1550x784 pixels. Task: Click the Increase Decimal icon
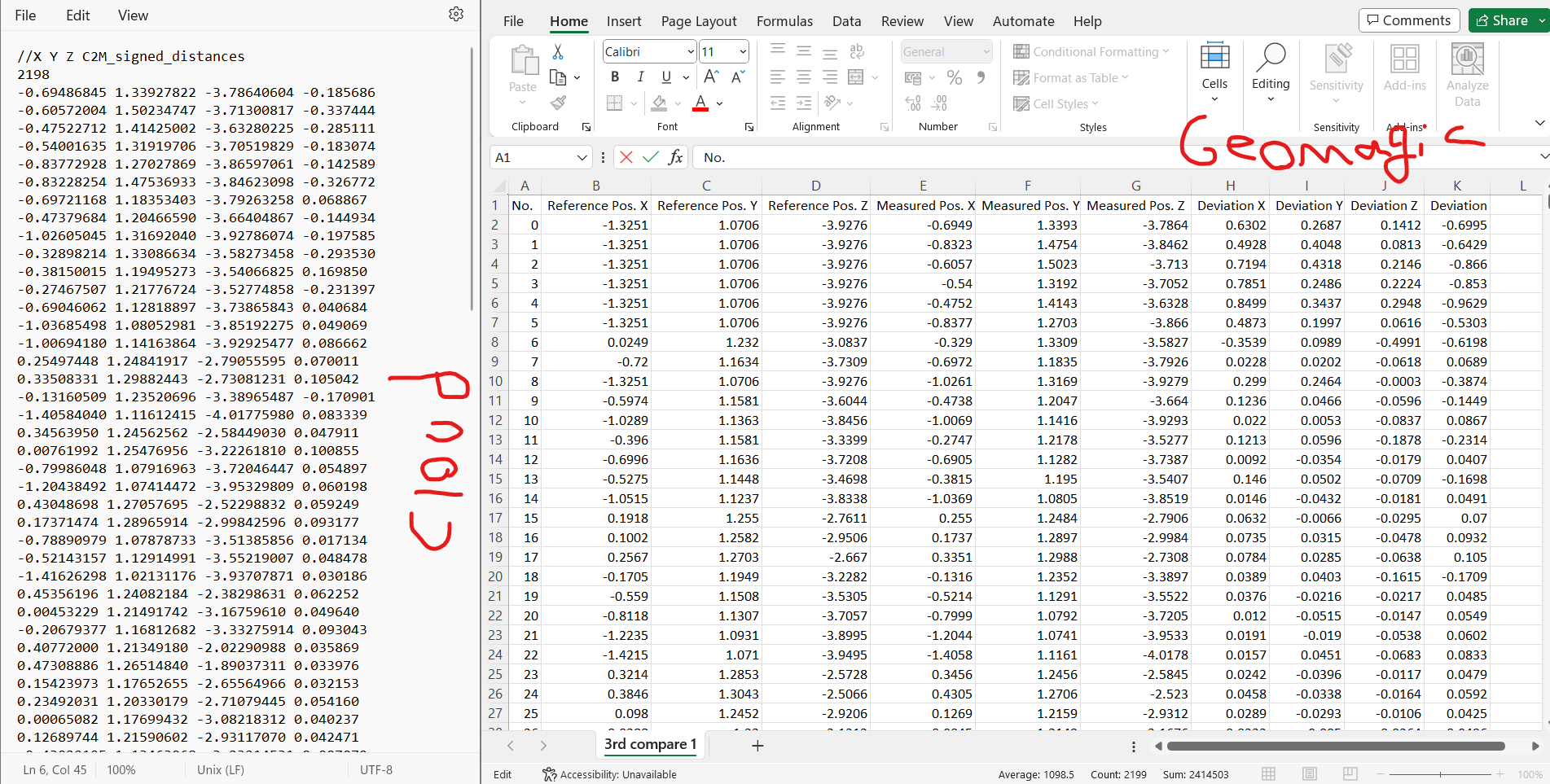click(x=912, y=103)
